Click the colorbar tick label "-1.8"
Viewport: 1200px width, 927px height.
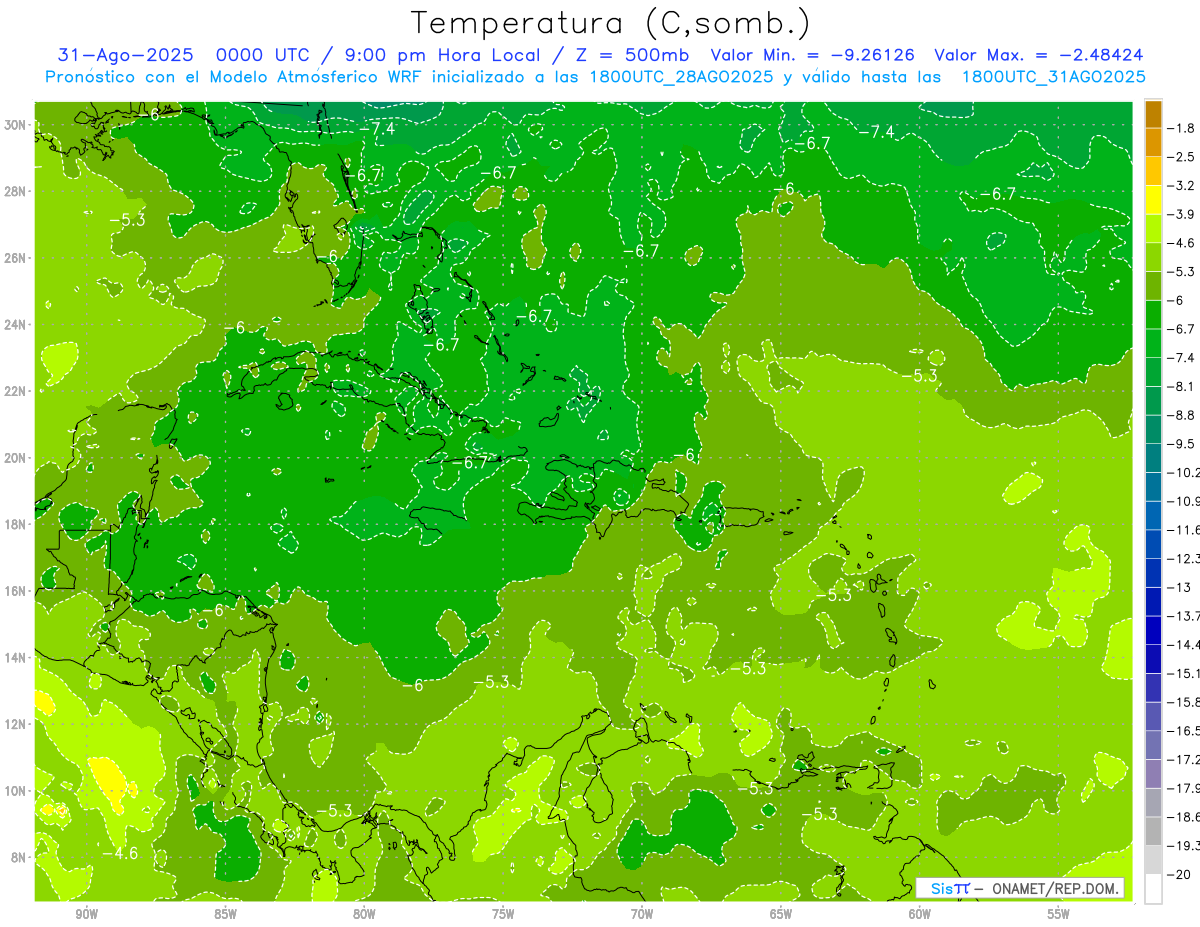(1181, 128)
